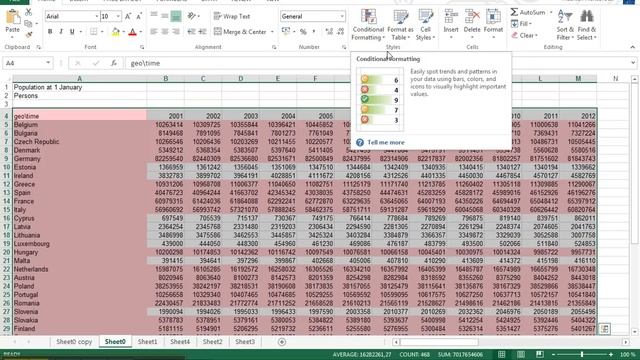
Task: Click the Format cells button
Action: [493, 25]
